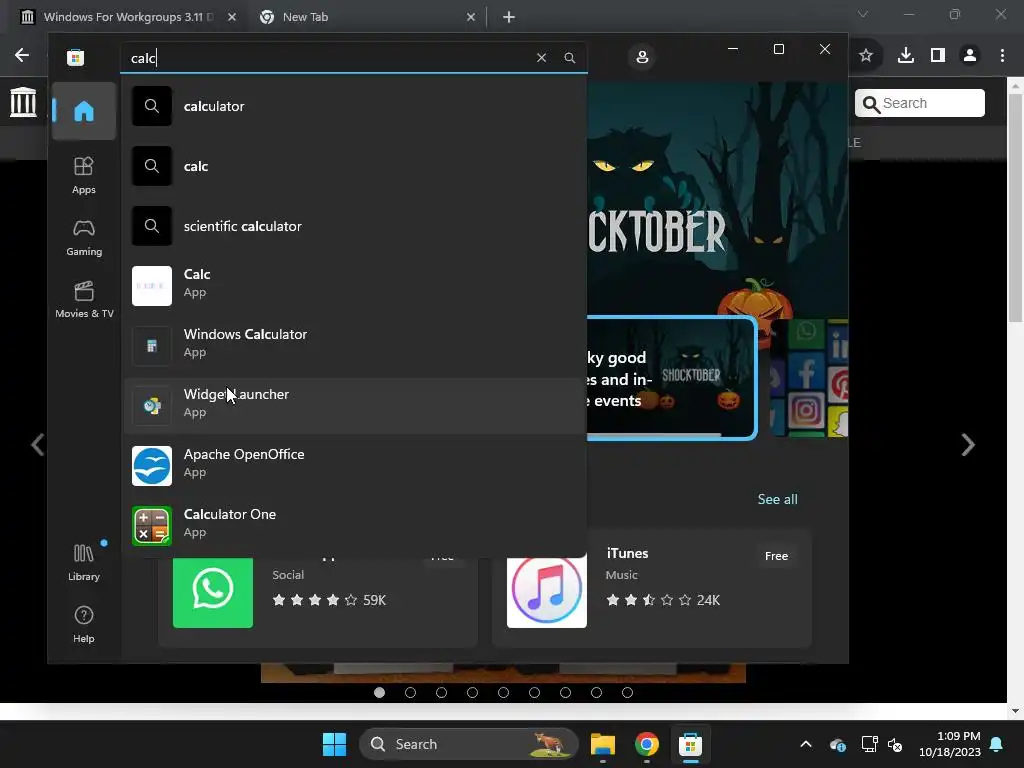Image resolution: width=1024 pixels, height=768 pixels.
Task: Open a new Chrome tab
Action: click(x=509, y=17)
